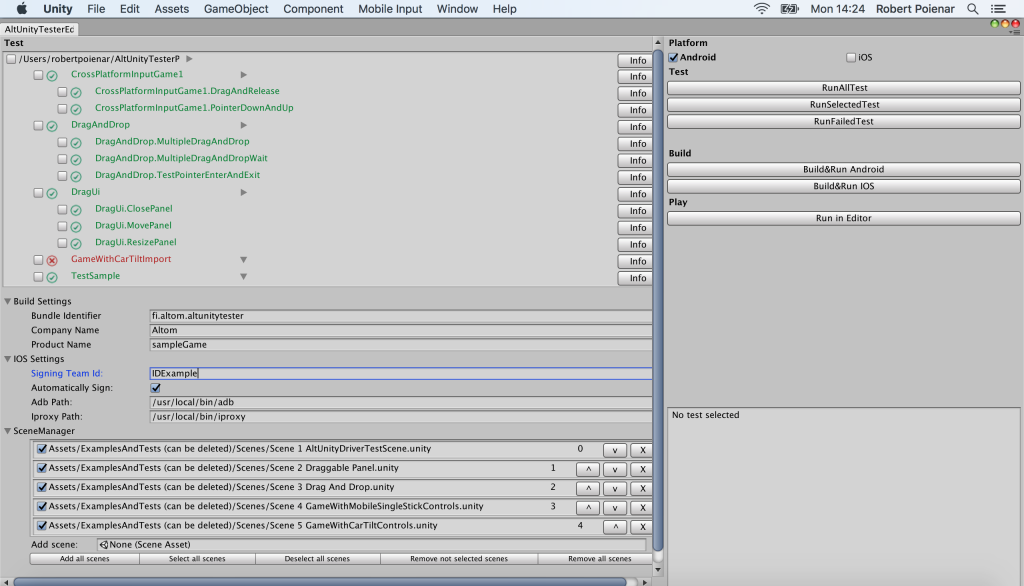Click the RunFailedTest button
The image size is (1024, 586).
point(844,122)
